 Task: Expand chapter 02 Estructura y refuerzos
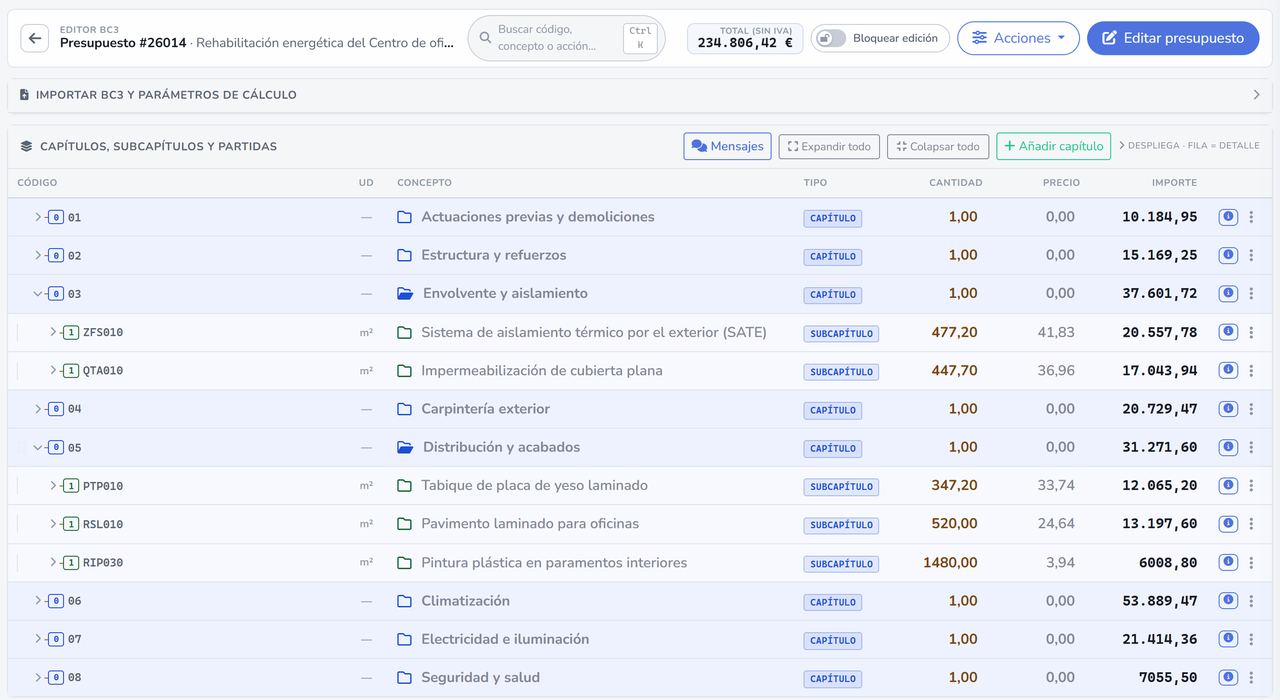(38, 255)
